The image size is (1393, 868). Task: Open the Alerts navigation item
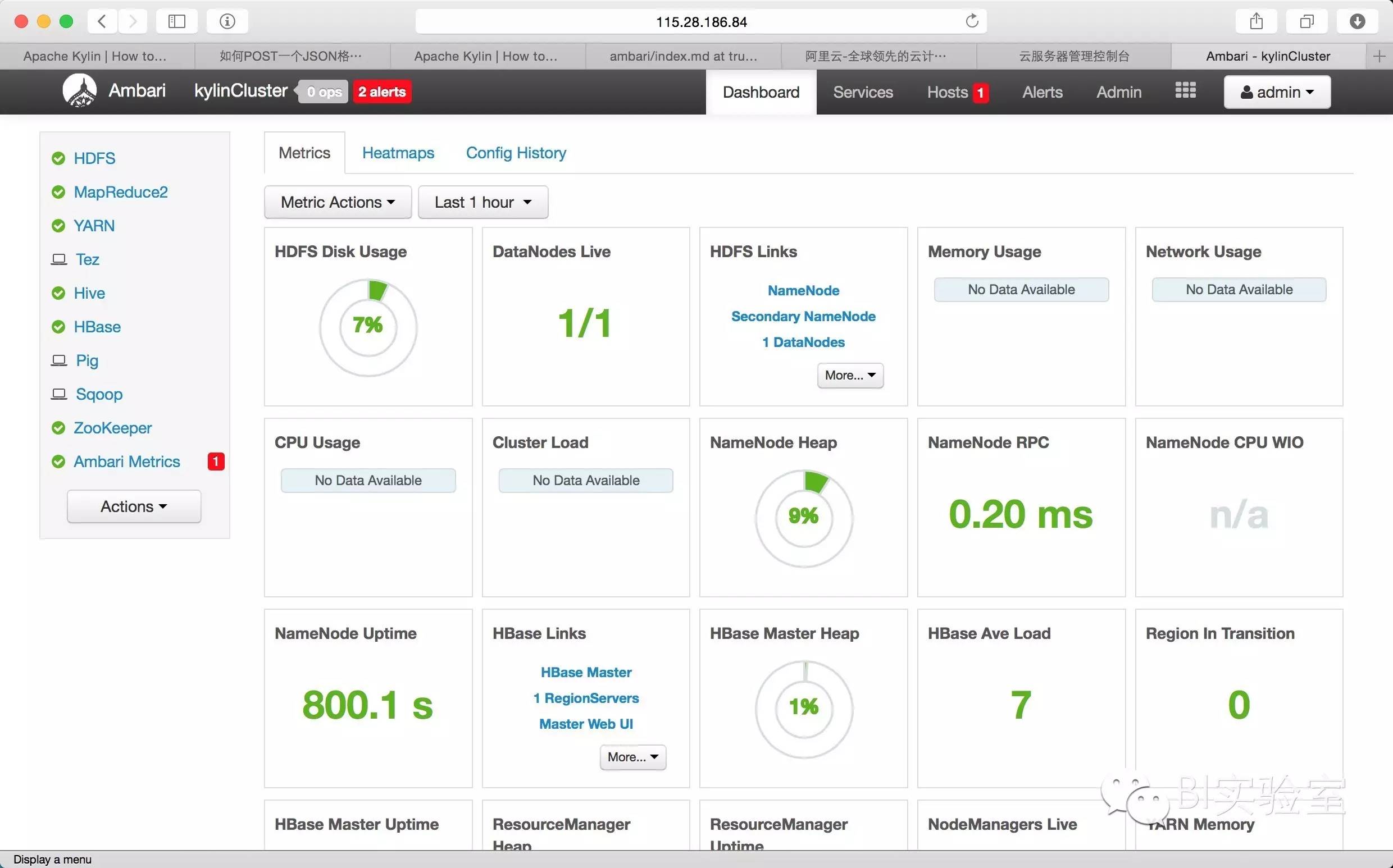[1042, 92]
